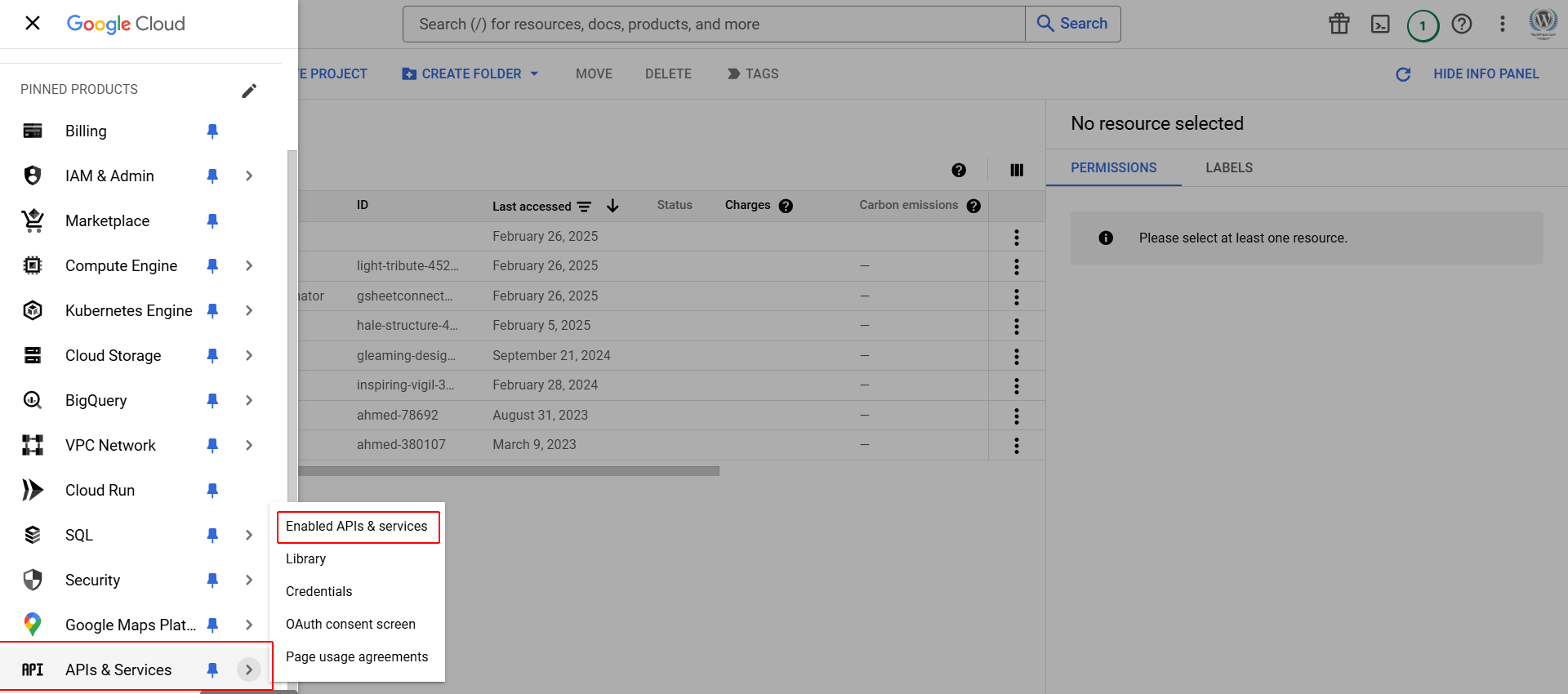Image resolution: width=1568 pixels, height=694 pixels.
Task: Click the Search button
Action: [x=1072, y=24]
